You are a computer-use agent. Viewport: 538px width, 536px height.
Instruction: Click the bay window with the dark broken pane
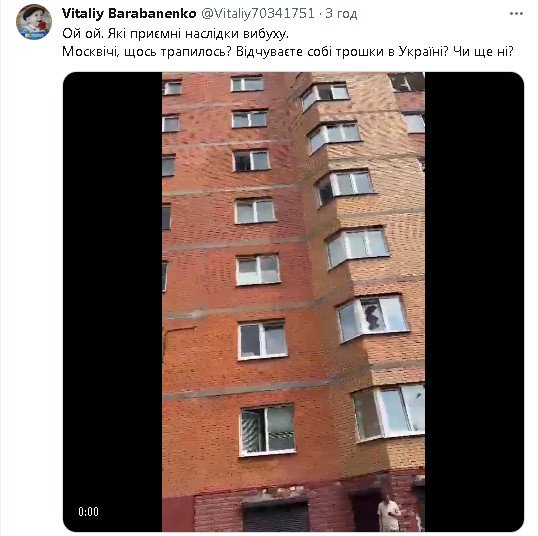pos(373,317)
